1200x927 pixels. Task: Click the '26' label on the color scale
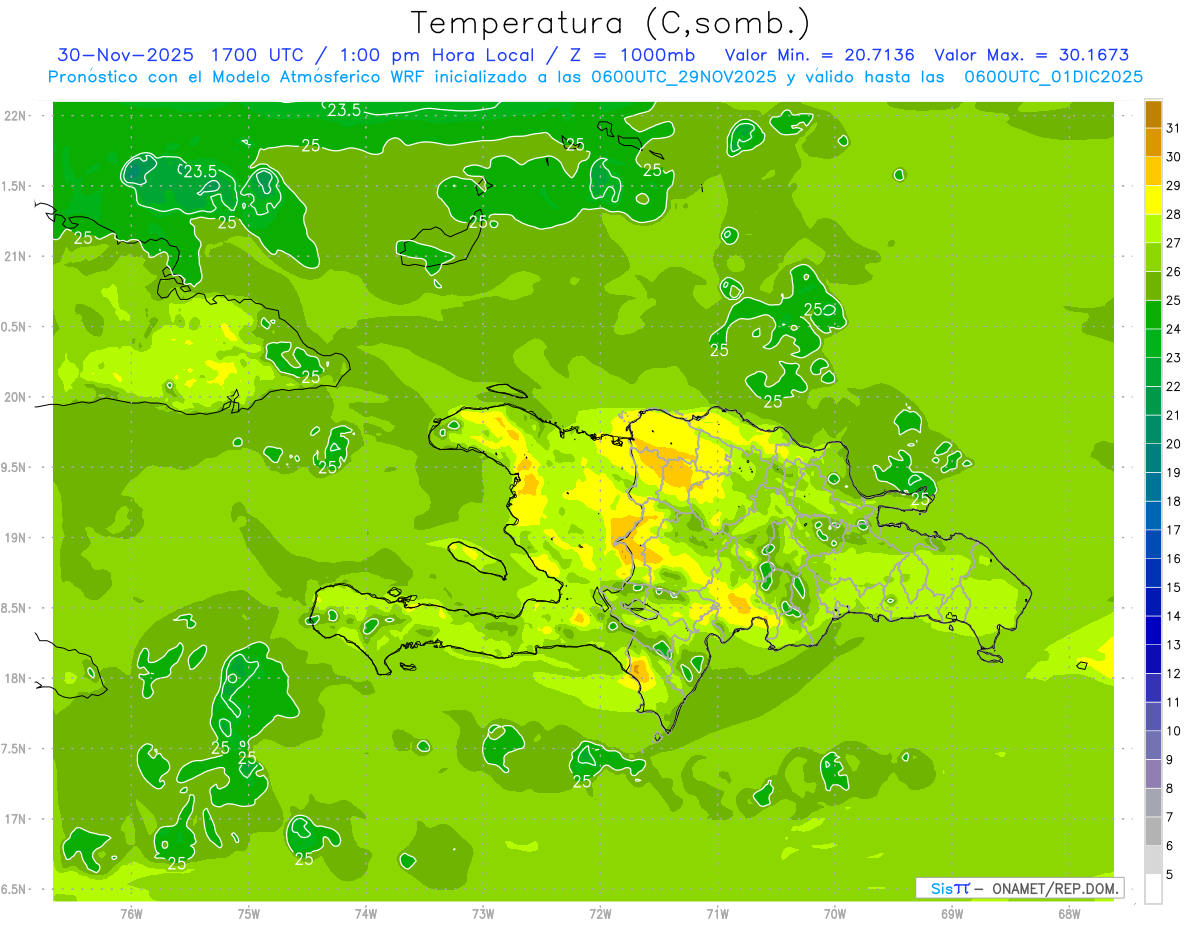pos(1174,271)
